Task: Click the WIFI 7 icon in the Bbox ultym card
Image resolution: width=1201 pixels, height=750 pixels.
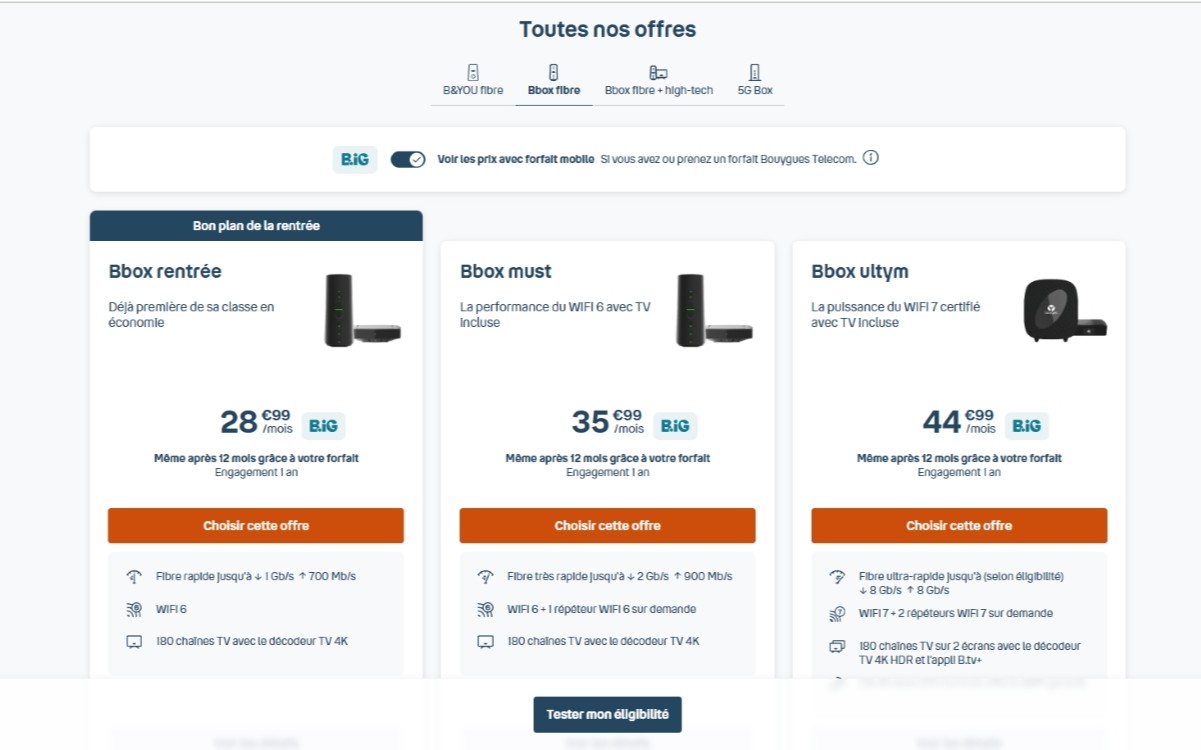Action: pyautogui.click(x=835, y=614)
